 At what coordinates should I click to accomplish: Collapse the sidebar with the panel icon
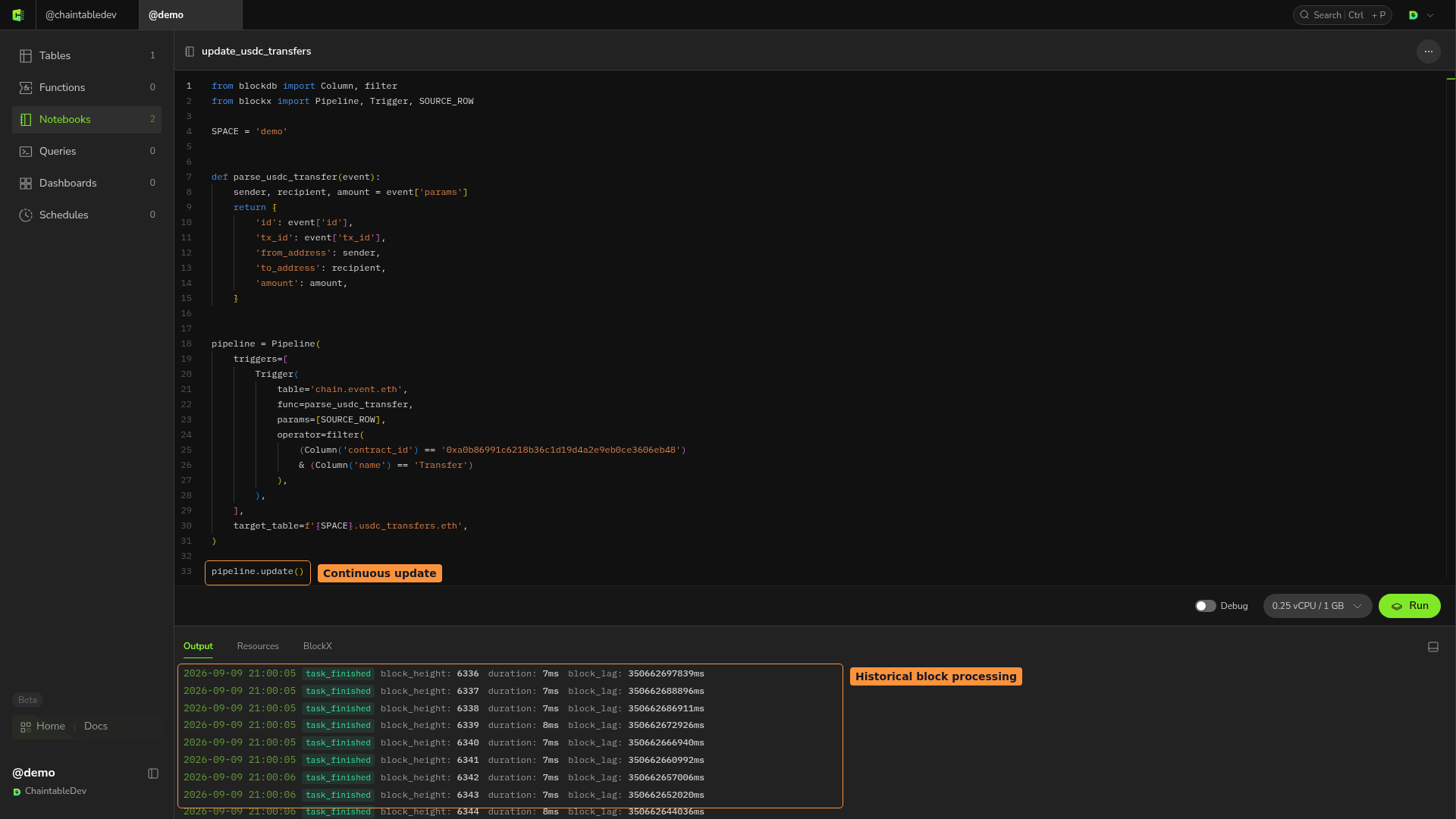click(153, 773)
